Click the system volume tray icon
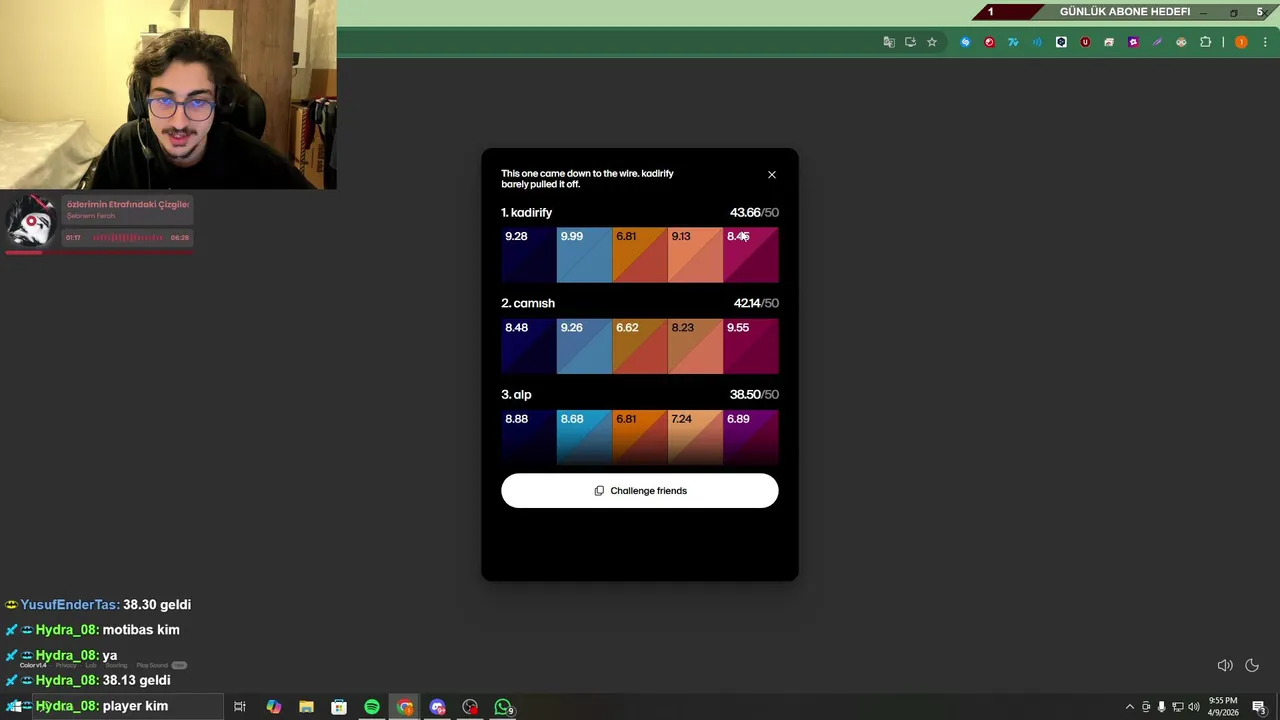1280x720 pixels. point(1193,707)
